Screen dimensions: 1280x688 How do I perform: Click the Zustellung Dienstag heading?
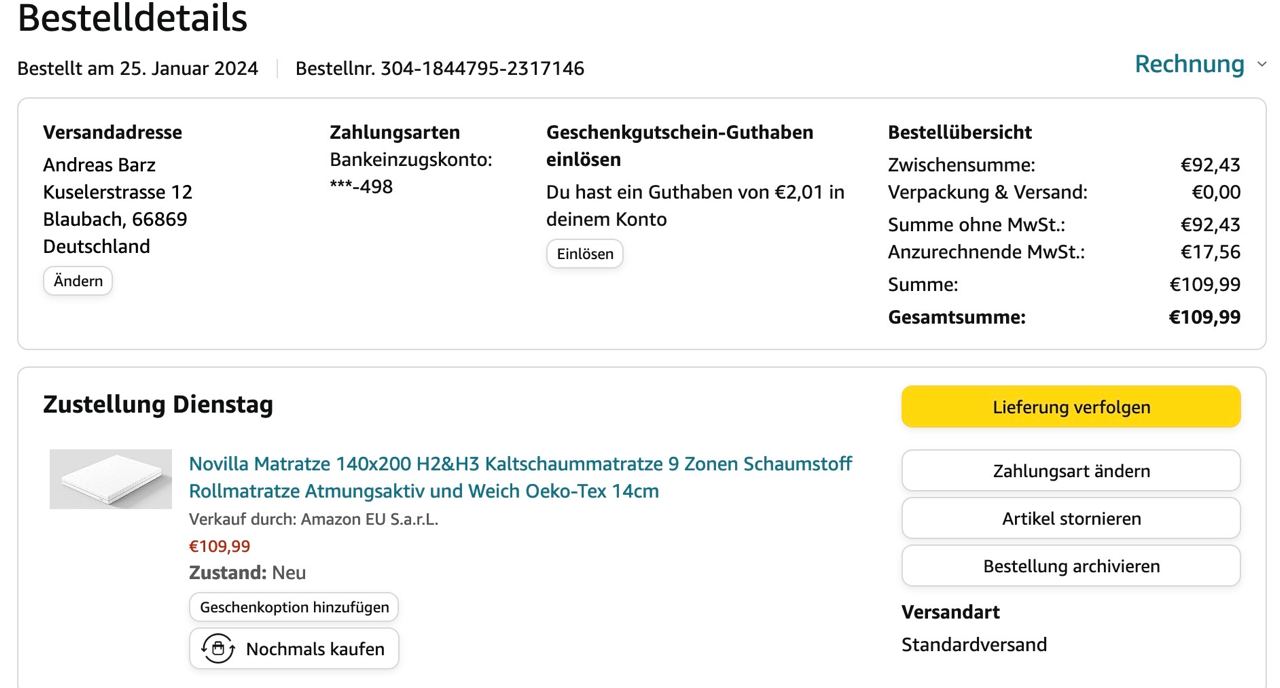coord(158,405)
